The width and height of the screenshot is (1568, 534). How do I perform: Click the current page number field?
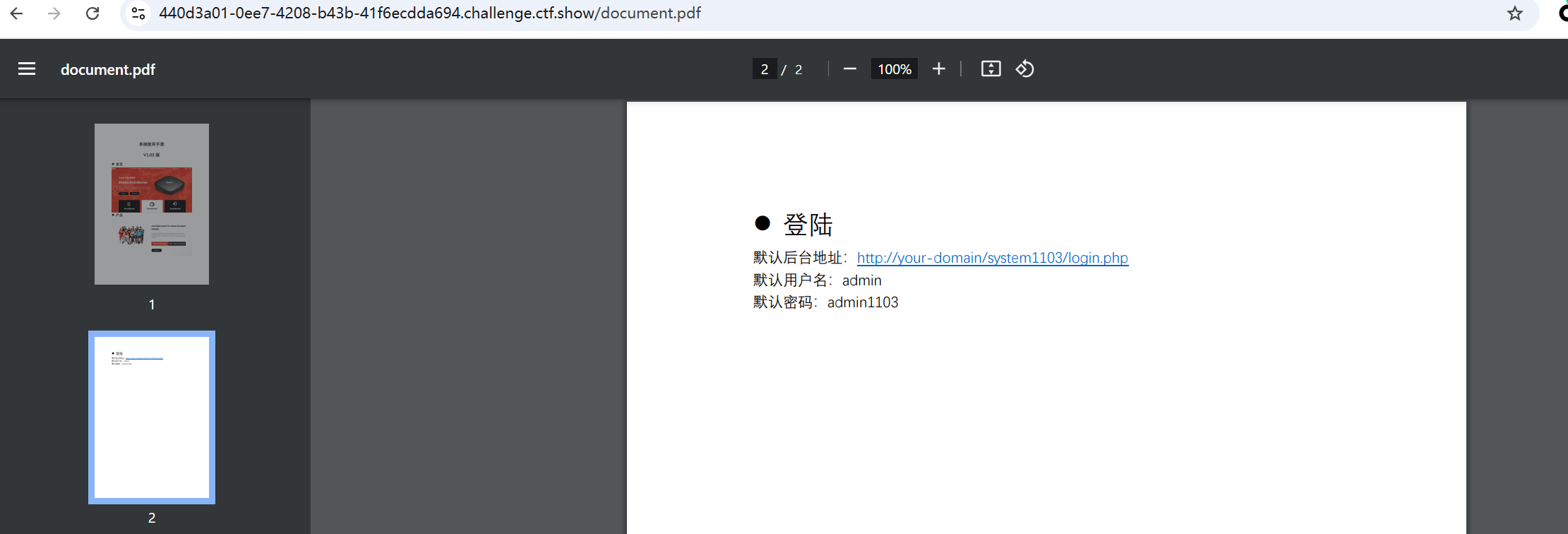765,69
